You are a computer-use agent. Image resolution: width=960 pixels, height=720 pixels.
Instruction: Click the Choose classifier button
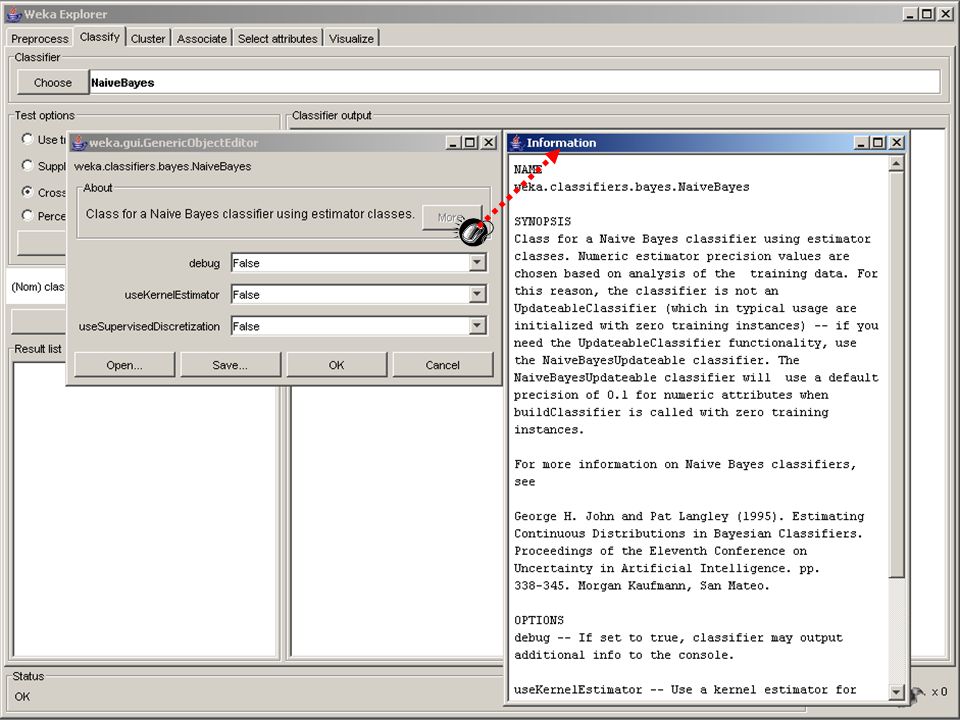[x=53, y=83]
